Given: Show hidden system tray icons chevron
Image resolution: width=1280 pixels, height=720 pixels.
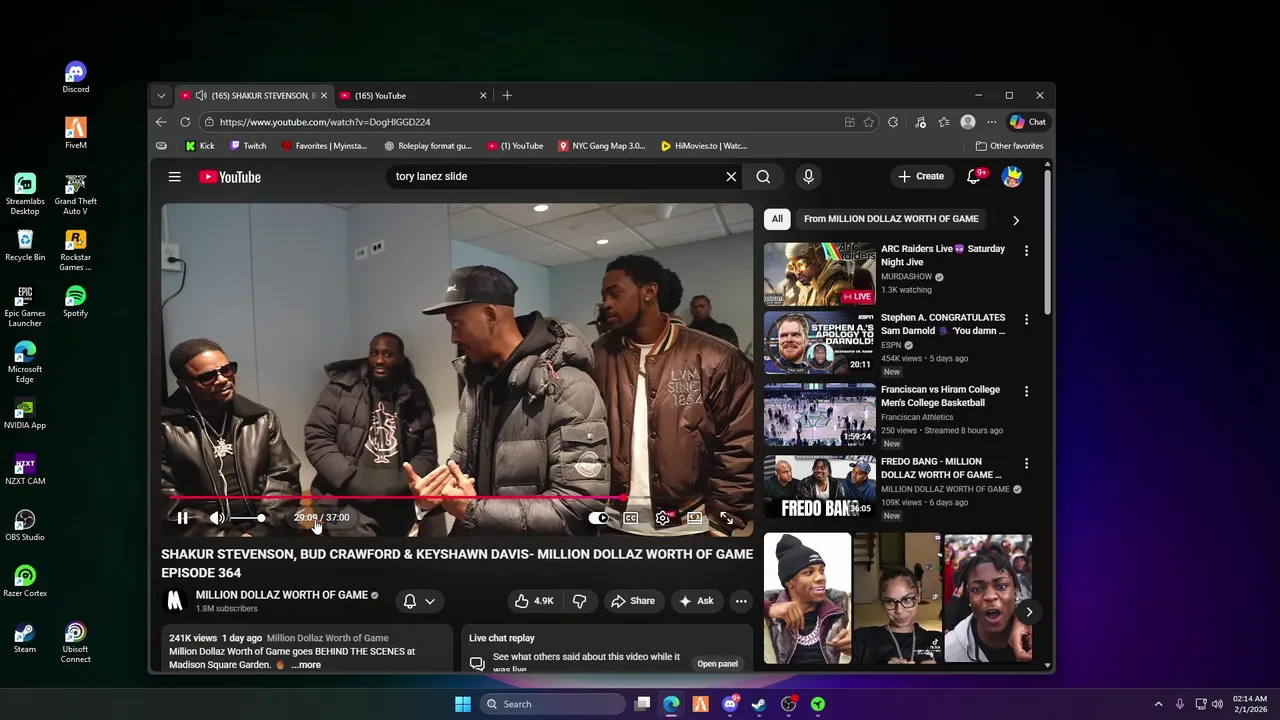Looking at the screenshot, I should click(x=1158, y=704).
